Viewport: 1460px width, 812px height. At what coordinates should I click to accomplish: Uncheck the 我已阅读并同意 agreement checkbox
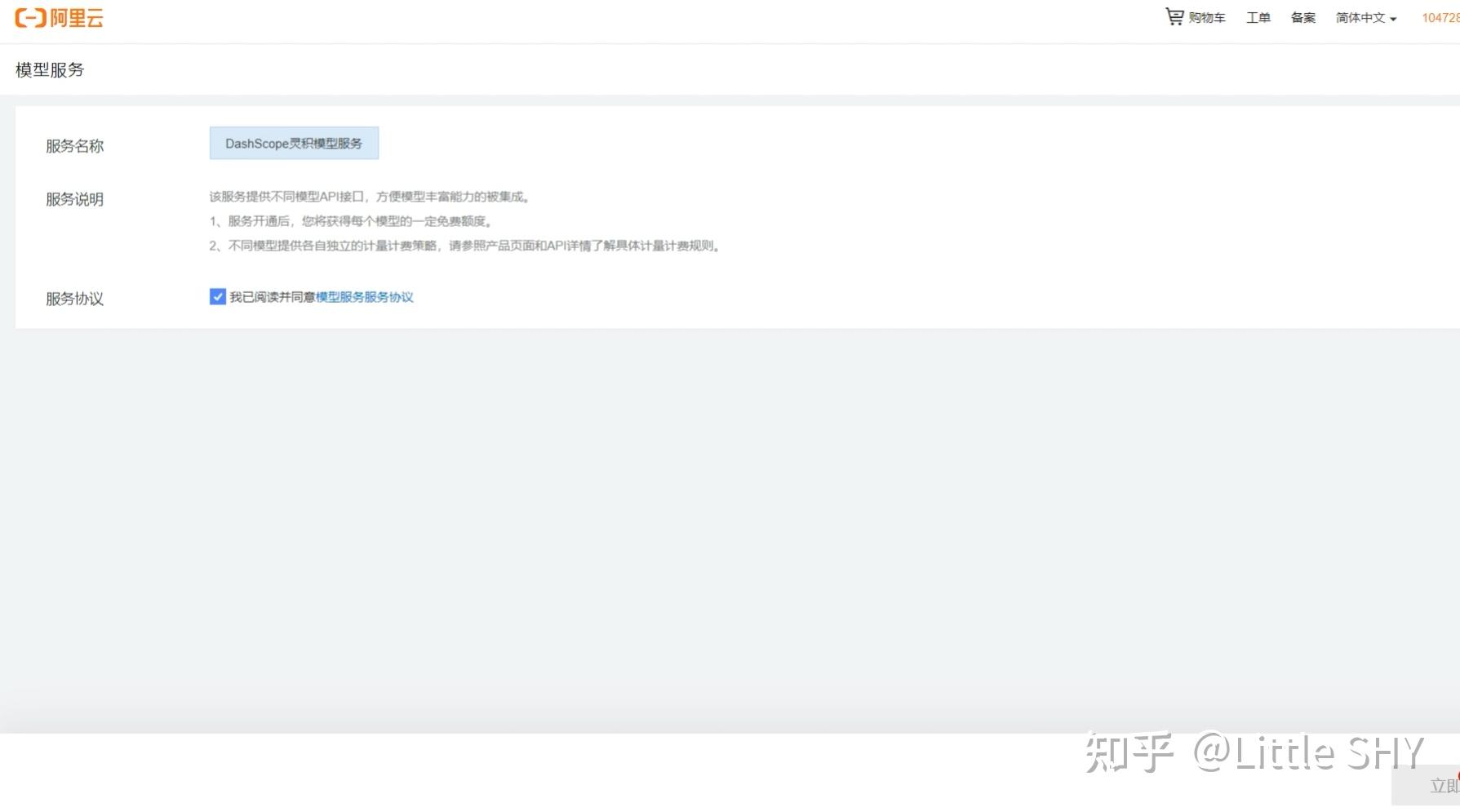click(x=217, y=297)
